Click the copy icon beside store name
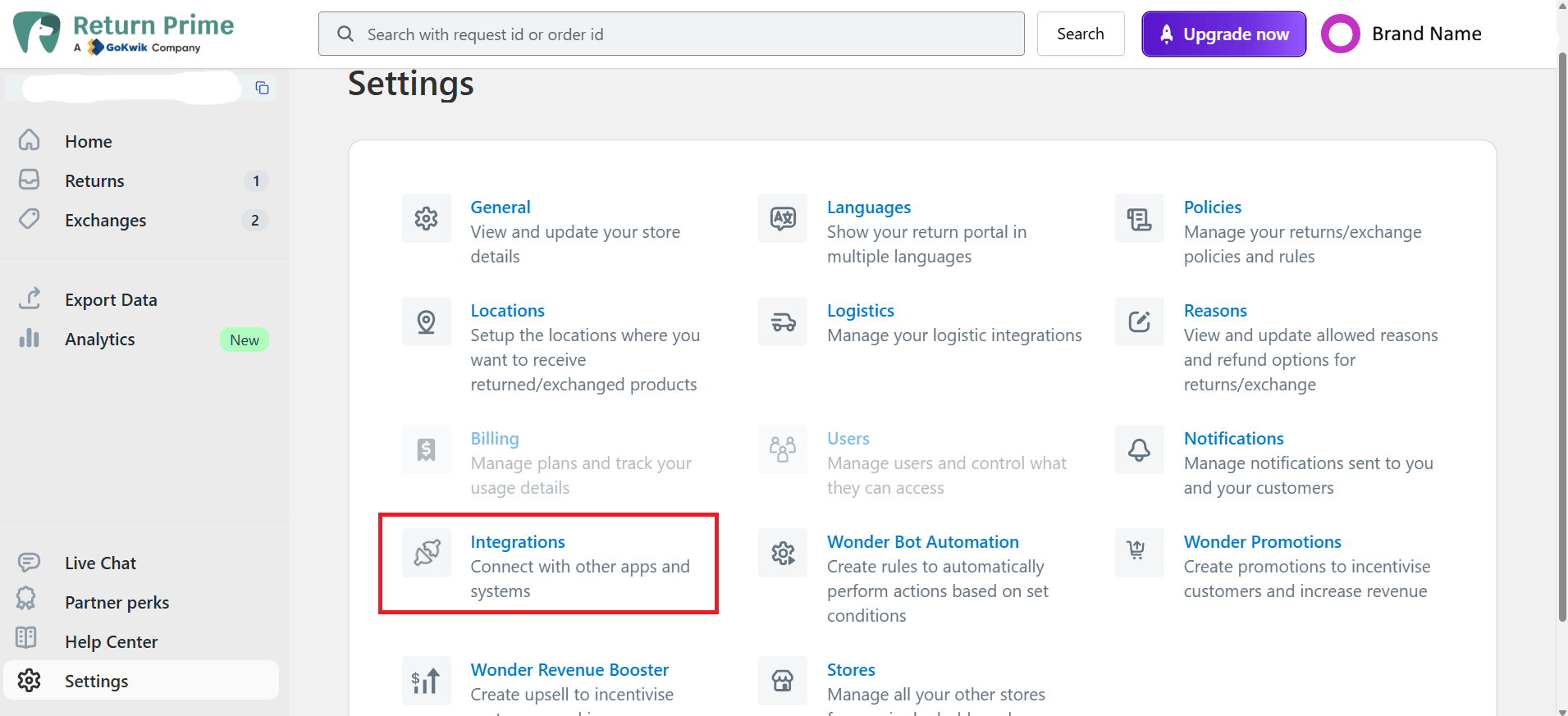 (263, 88)
